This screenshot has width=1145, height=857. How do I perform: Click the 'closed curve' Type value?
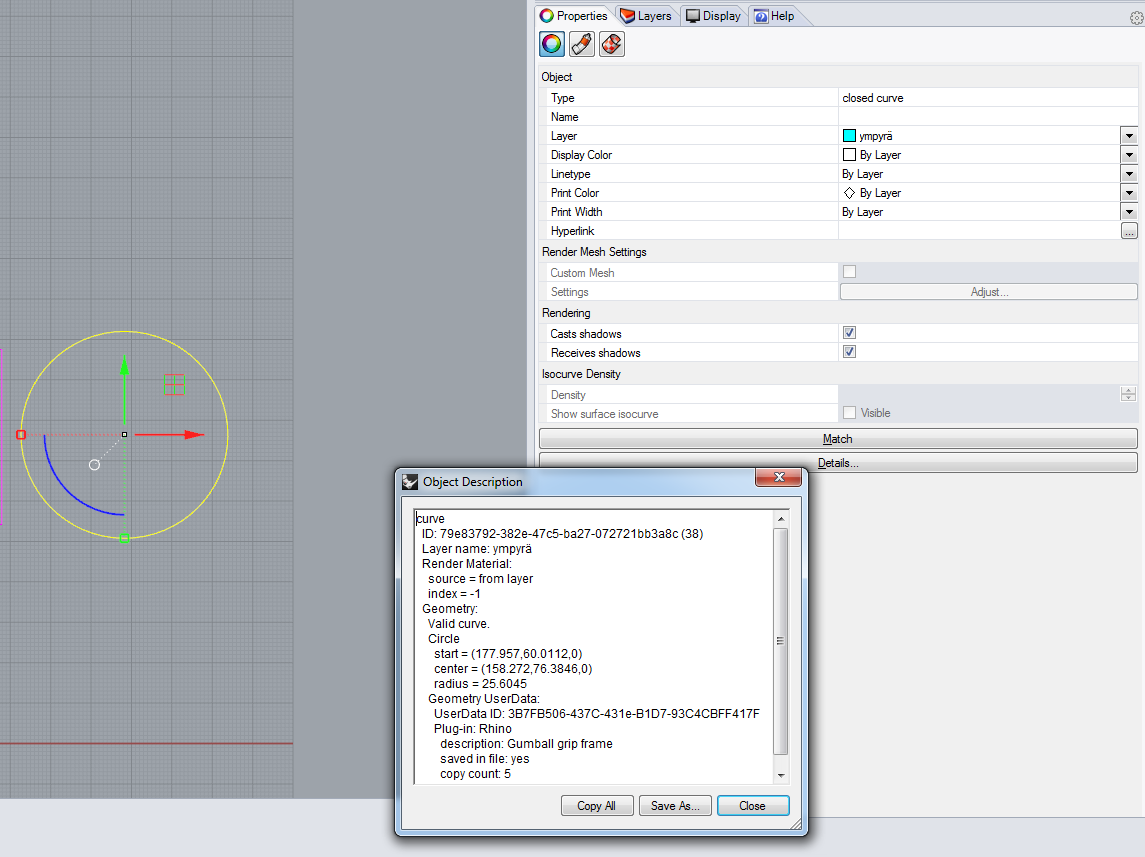pos(873,98)
